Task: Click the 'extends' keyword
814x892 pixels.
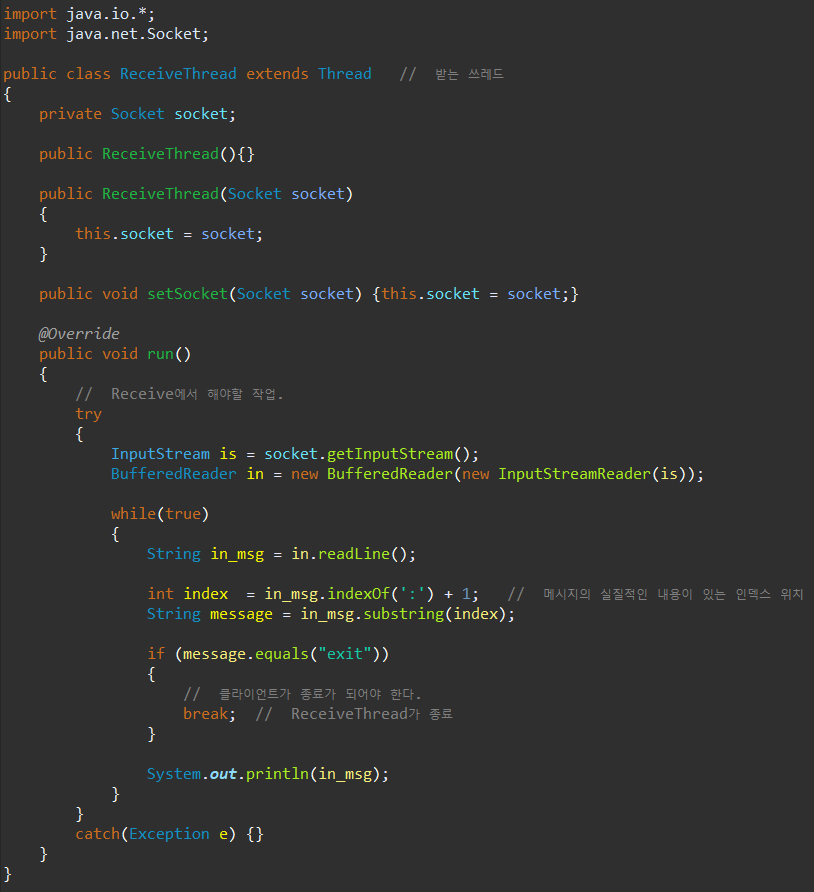Action: point(277,74)
